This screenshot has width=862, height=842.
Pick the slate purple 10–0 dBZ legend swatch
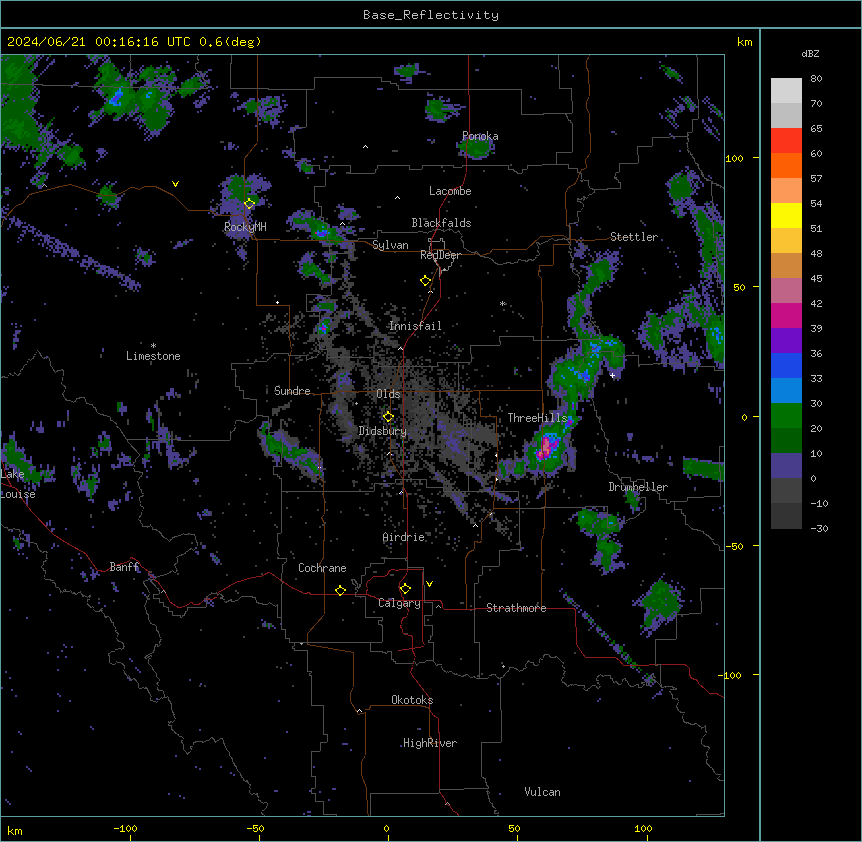[x=786, y=466]
